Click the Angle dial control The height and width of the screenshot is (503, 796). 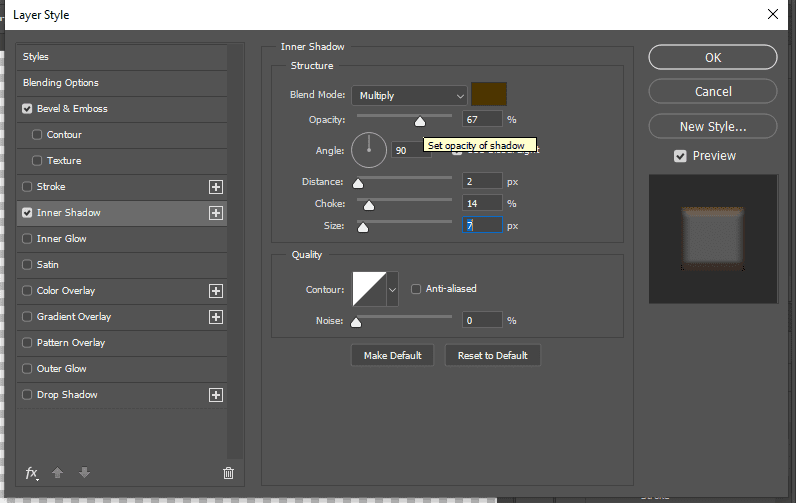coord(369,150)
